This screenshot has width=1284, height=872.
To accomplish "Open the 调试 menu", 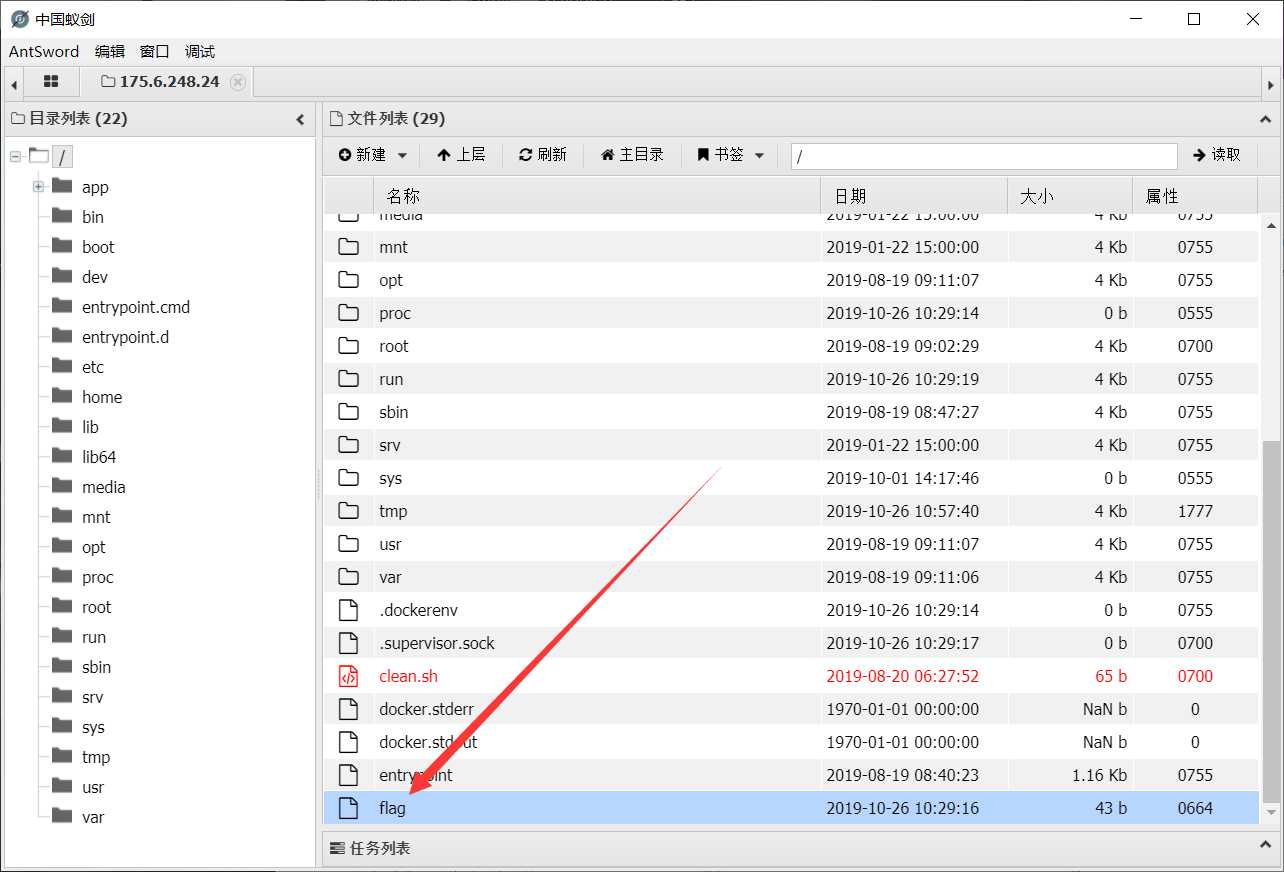I will [x=200, y=52].
